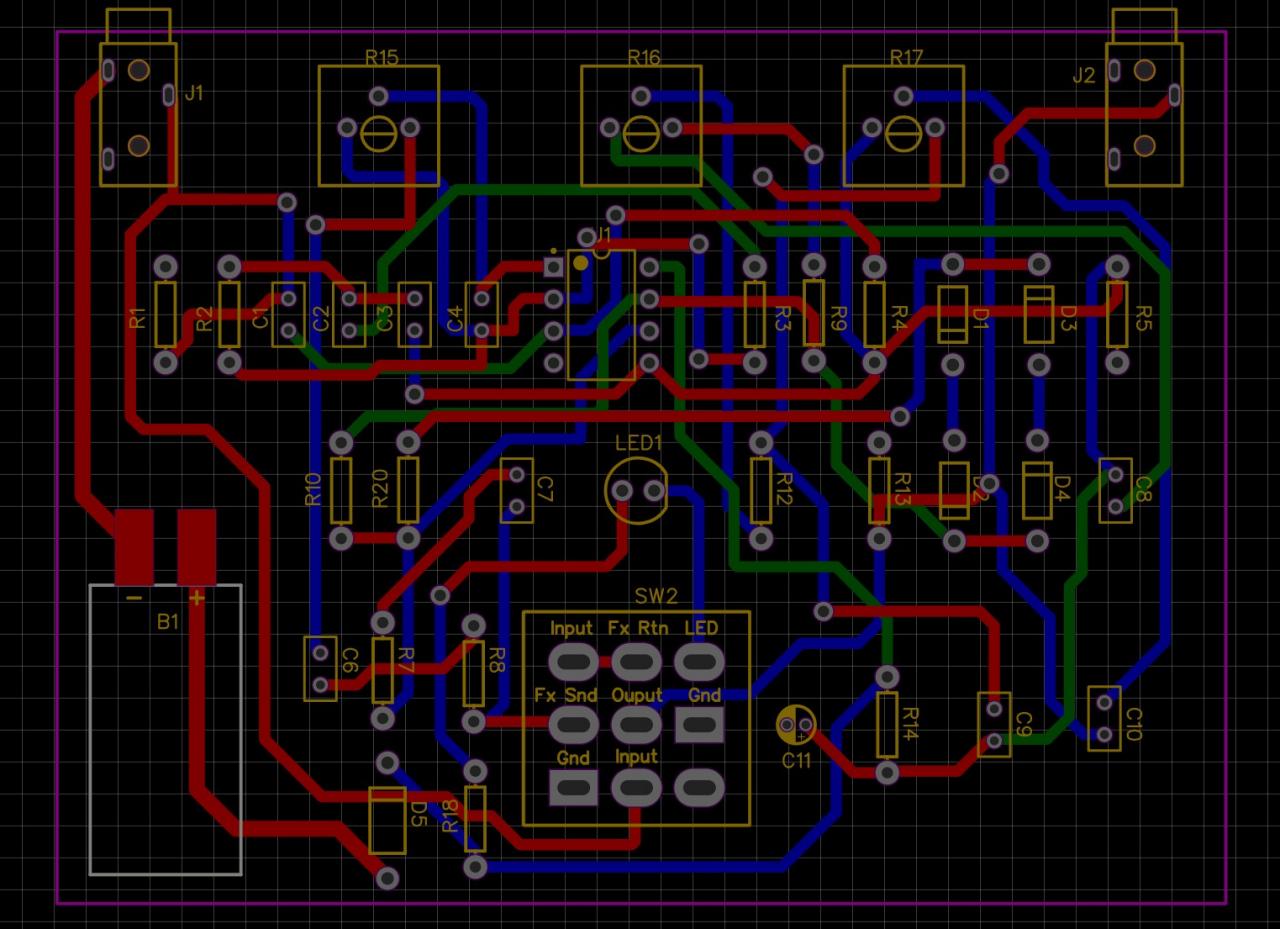The width and height of the screenshot is (1280, 929).
Task: Click the R9 resistor label
Action: [838, 319]
